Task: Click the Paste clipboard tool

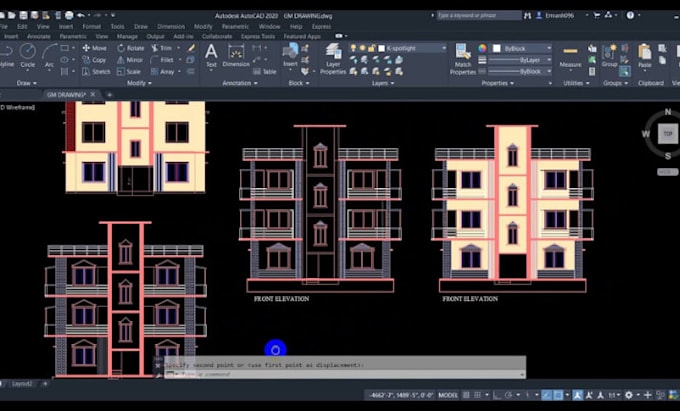Action: point(644,55)
